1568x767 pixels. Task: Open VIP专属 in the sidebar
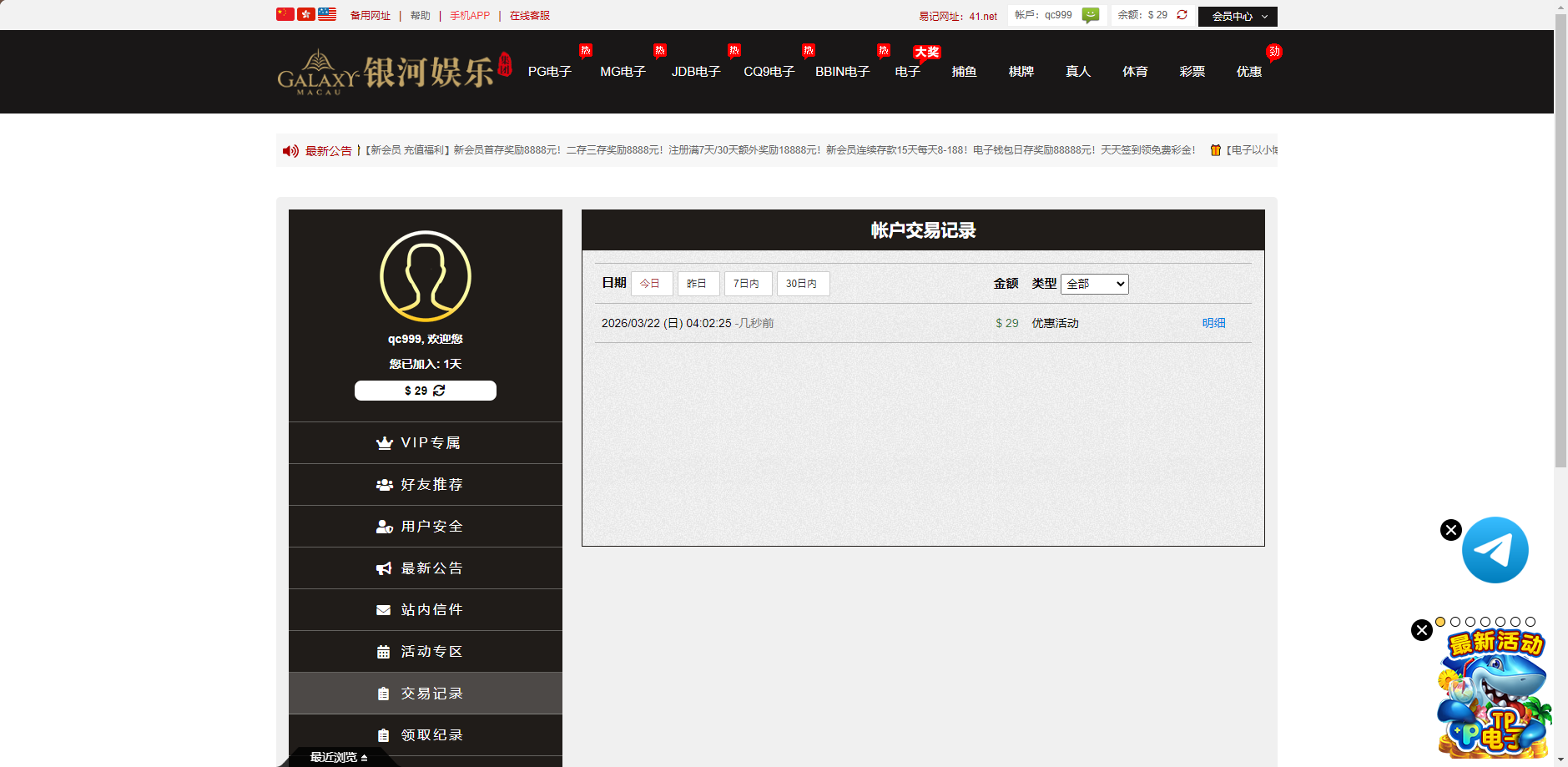click(x=426, y=443)
